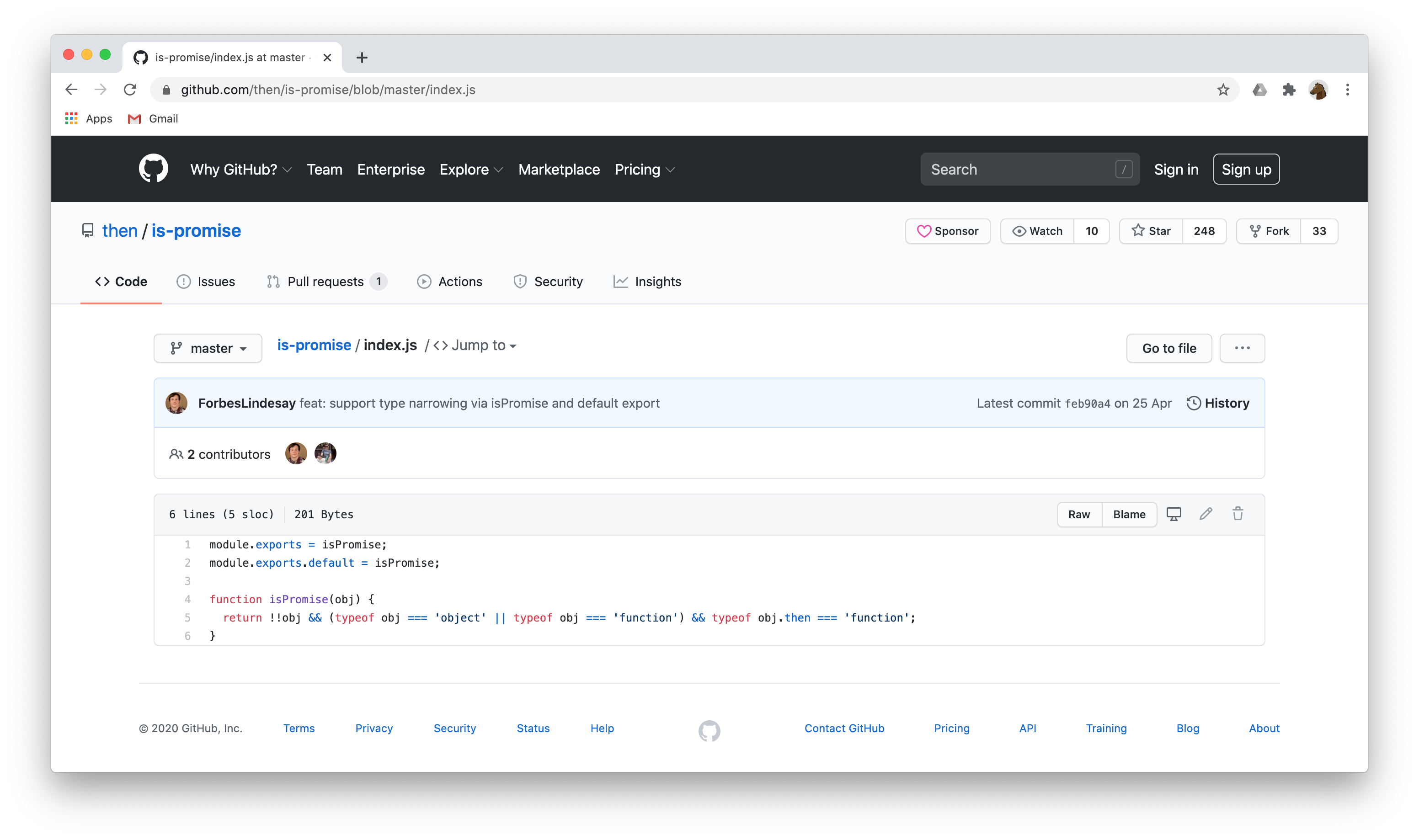The height and width of the screenshot is (840, 1419).
Task: Expand the Explore navigation dropdown
Action: [471, 169]
